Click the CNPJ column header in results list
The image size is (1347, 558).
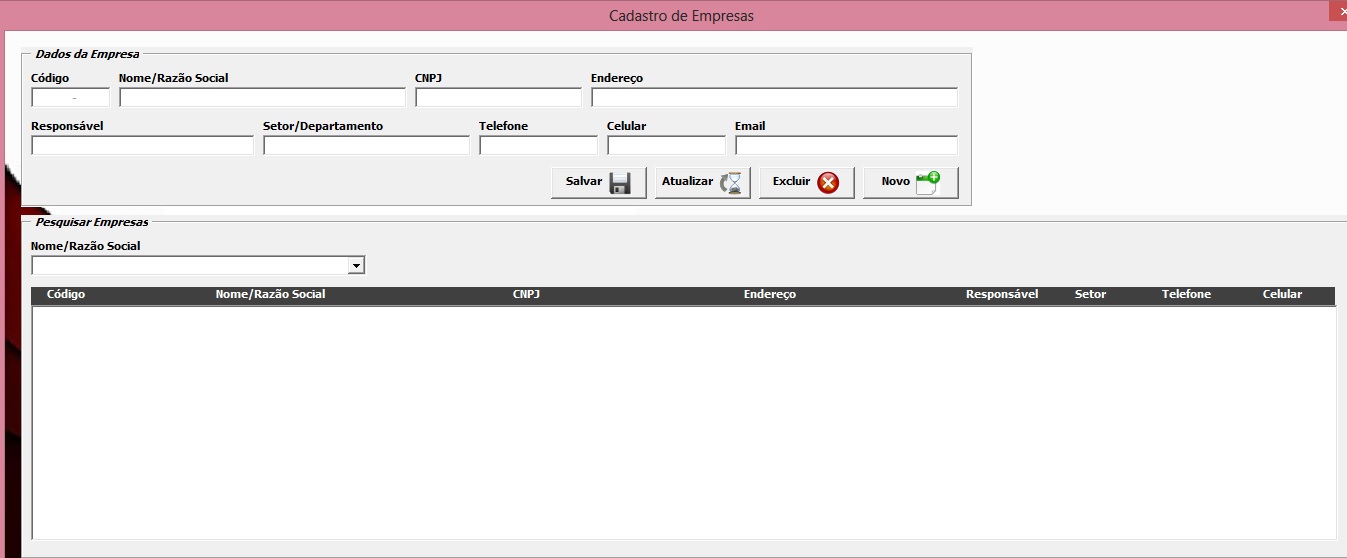pyautogui.click(x=526, y=295)
